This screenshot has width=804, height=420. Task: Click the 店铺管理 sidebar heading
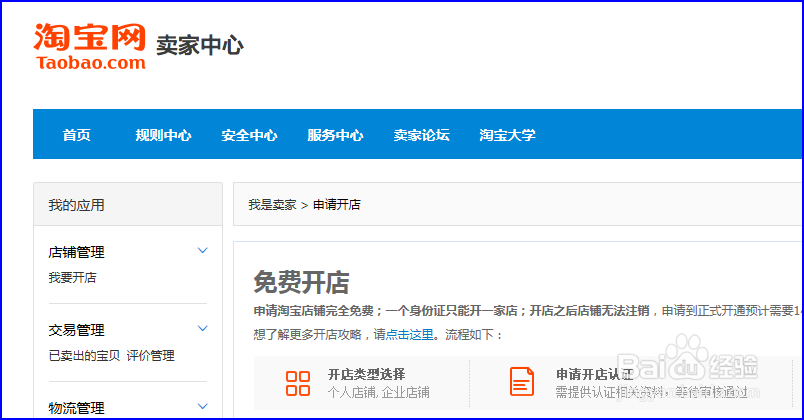pyautogui.click(x=76, y=252)
